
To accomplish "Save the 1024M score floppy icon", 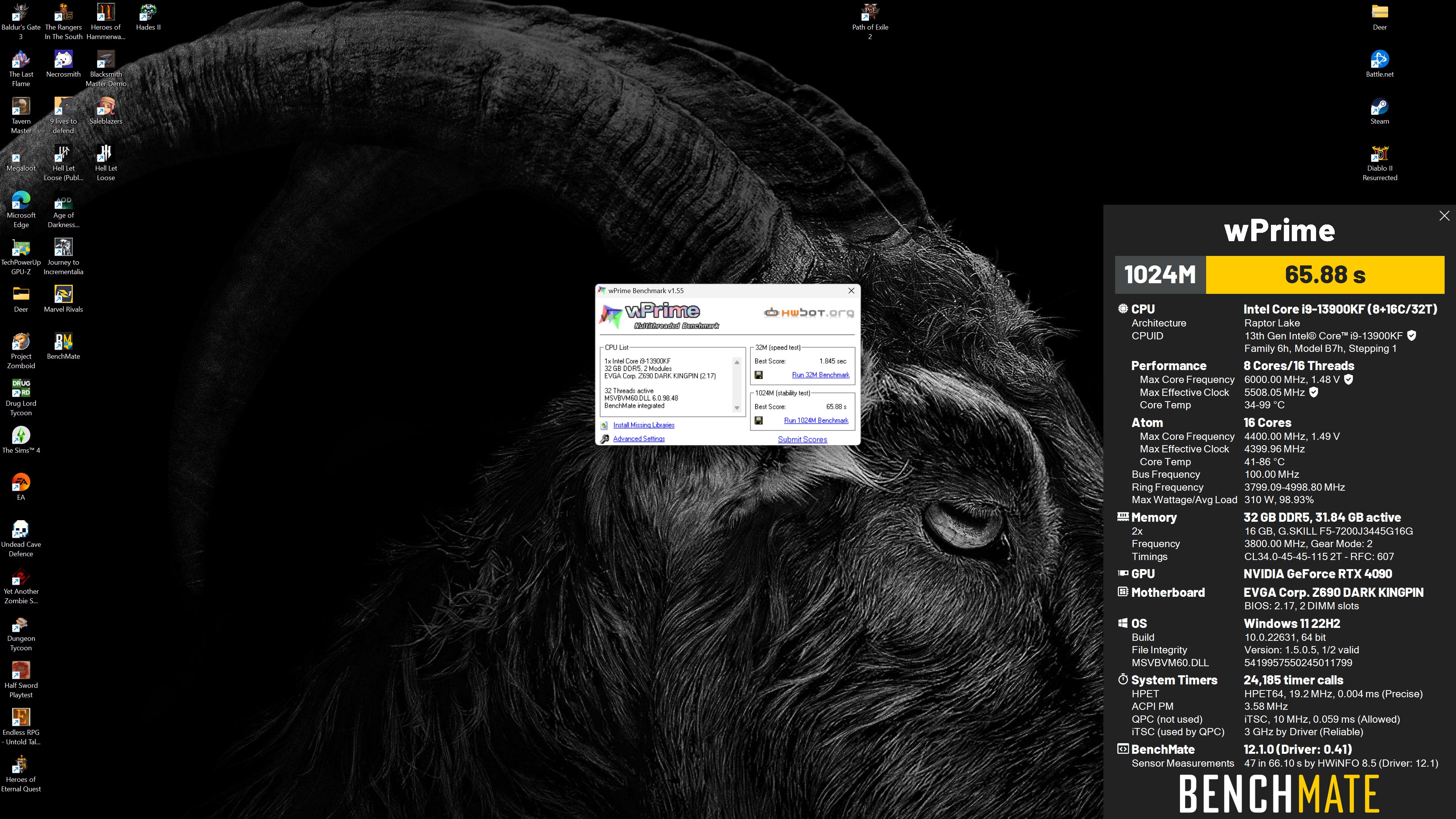I will click(x=758, y=420).
